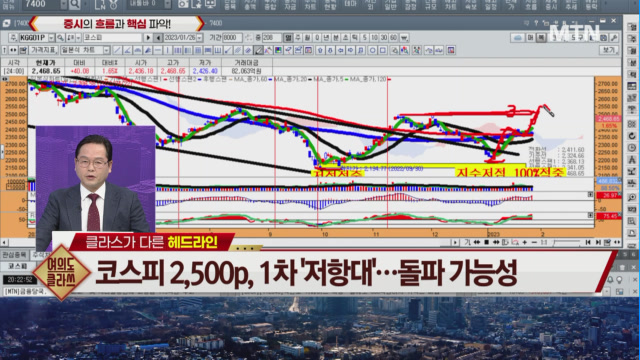The height and width of the screenshot is (360, 640).
Task: Click the lightbulb icon bottom right
Action: (x=619, y=280)
